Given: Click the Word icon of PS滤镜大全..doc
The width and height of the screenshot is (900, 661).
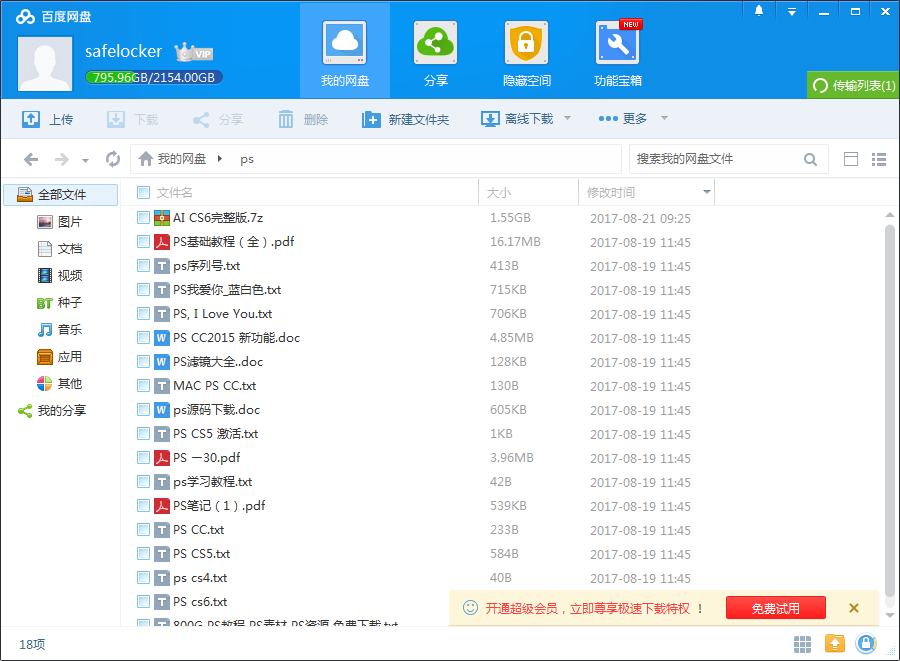Looking at the screenshot, I should pos(162,361).
